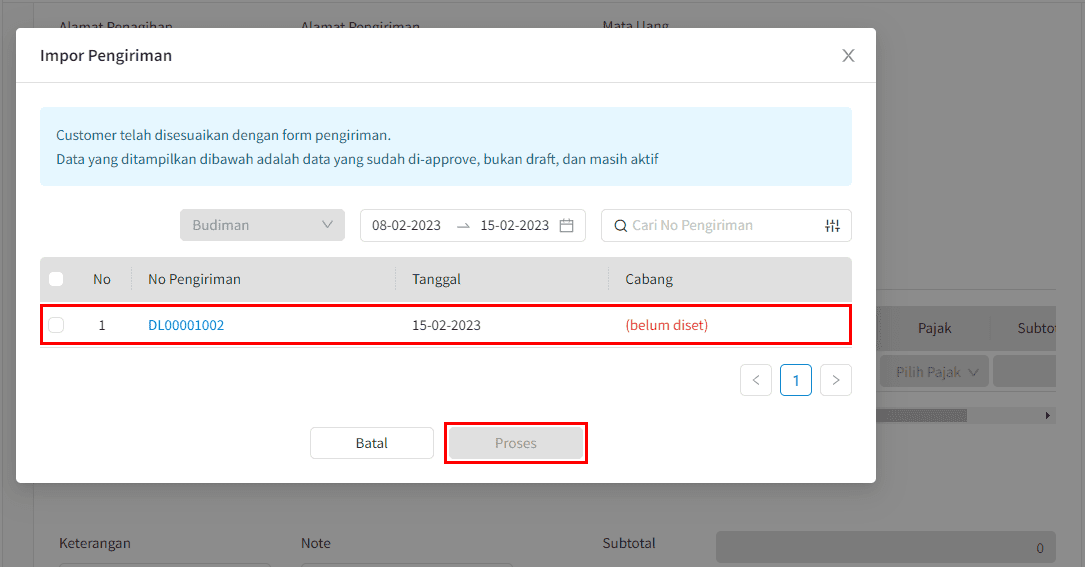Focus the Cari No Pengiriman search box
The image size is (1085, 567).
720,226
